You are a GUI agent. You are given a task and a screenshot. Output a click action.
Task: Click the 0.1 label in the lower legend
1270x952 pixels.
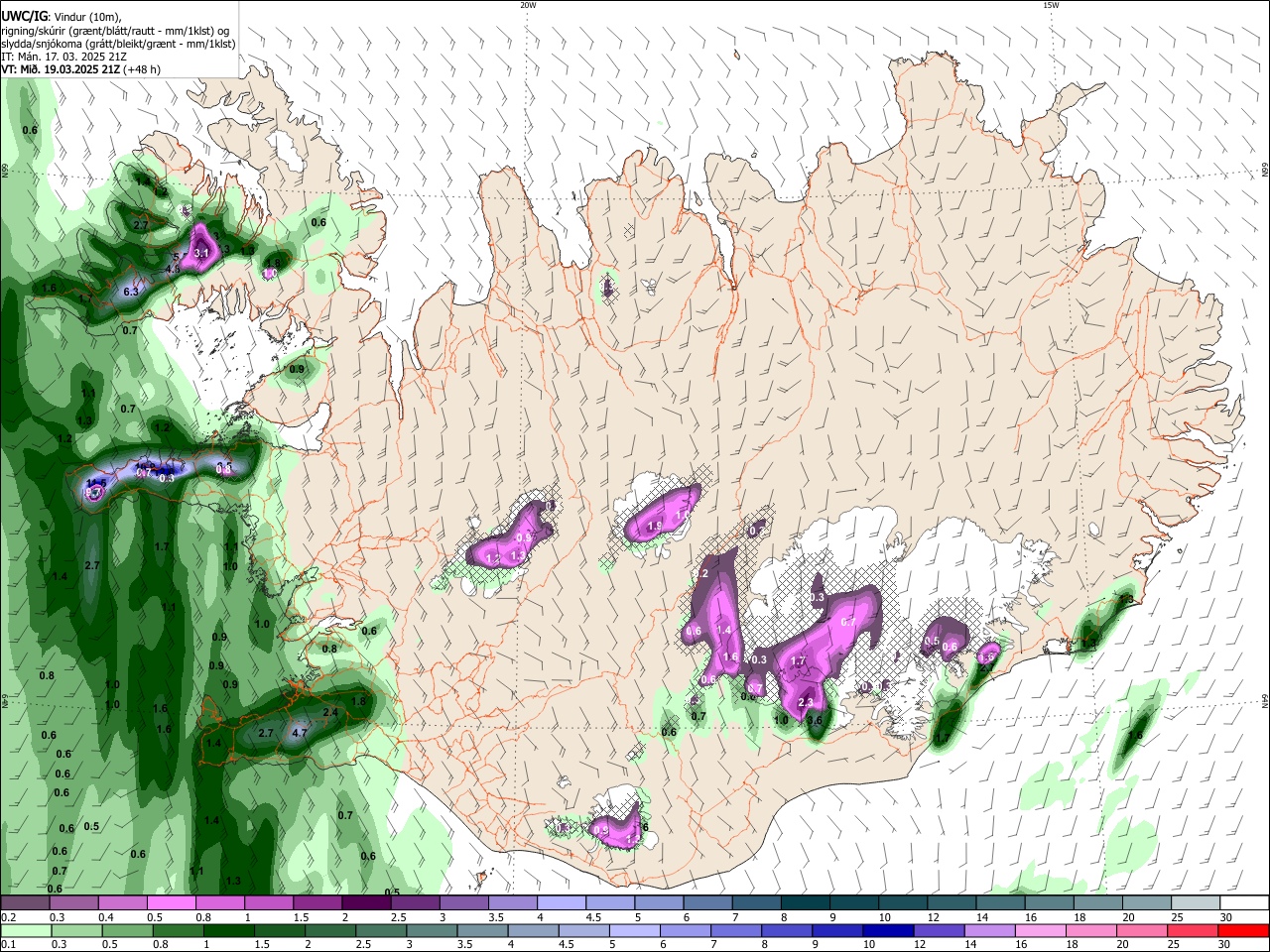click(x=9, y=944)
